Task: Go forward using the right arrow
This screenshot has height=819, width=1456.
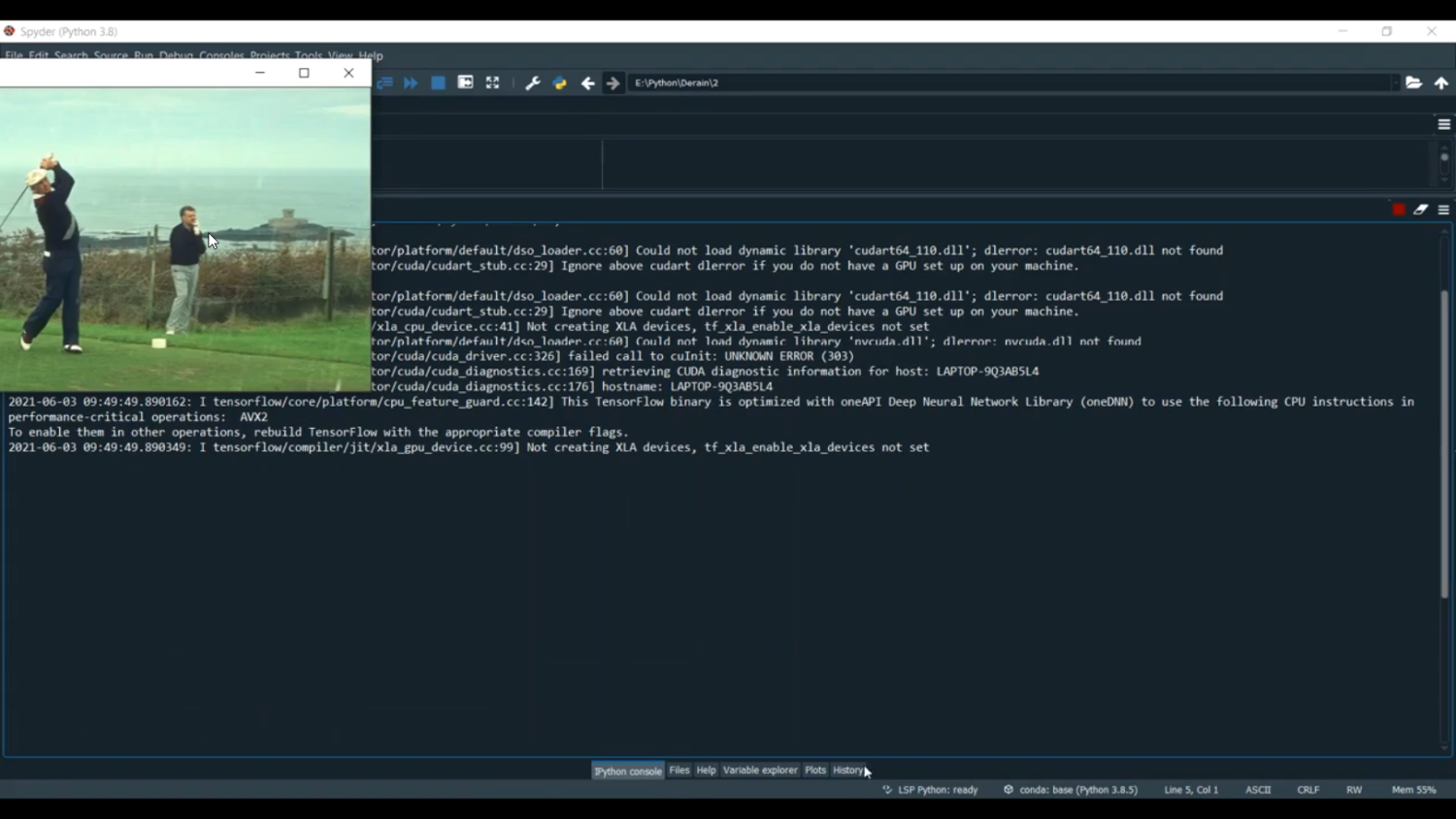Action: (612, 83)
